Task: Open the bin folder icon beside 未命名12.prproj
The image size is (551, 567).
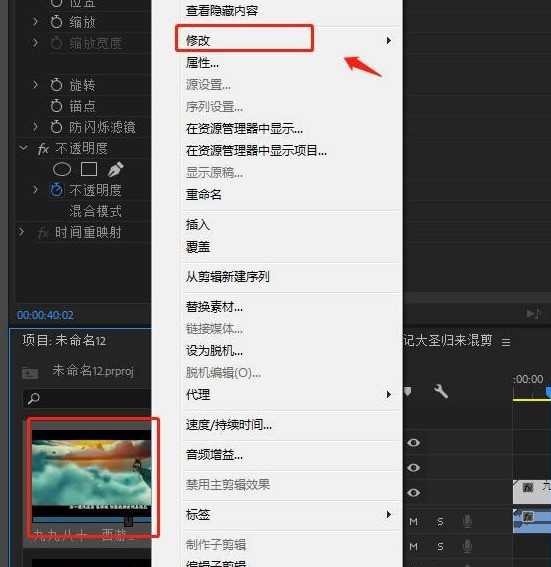Action: tap(30, 372)
